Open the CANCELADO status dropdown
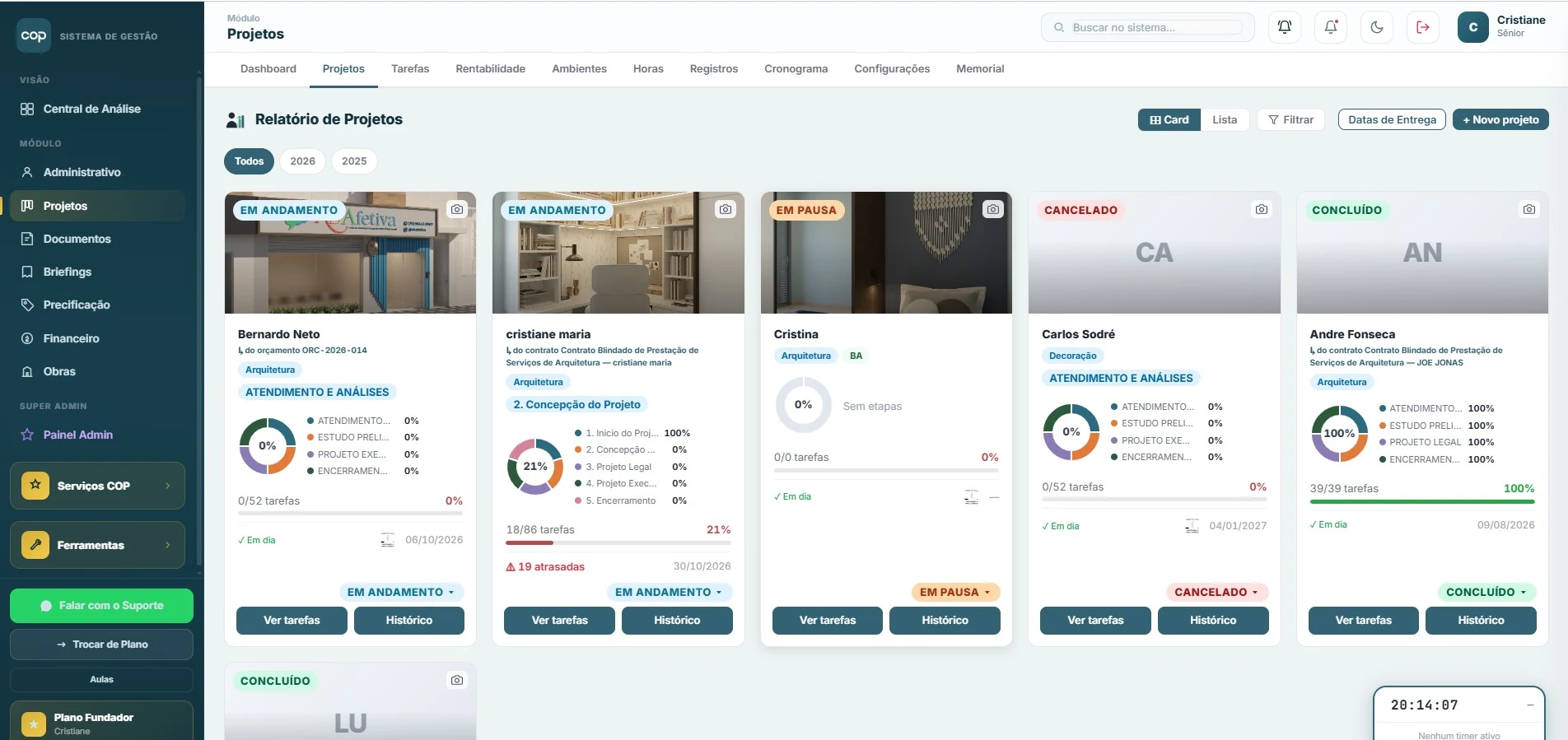This screenshot has height=740, width=1568. click(1216, 592)
